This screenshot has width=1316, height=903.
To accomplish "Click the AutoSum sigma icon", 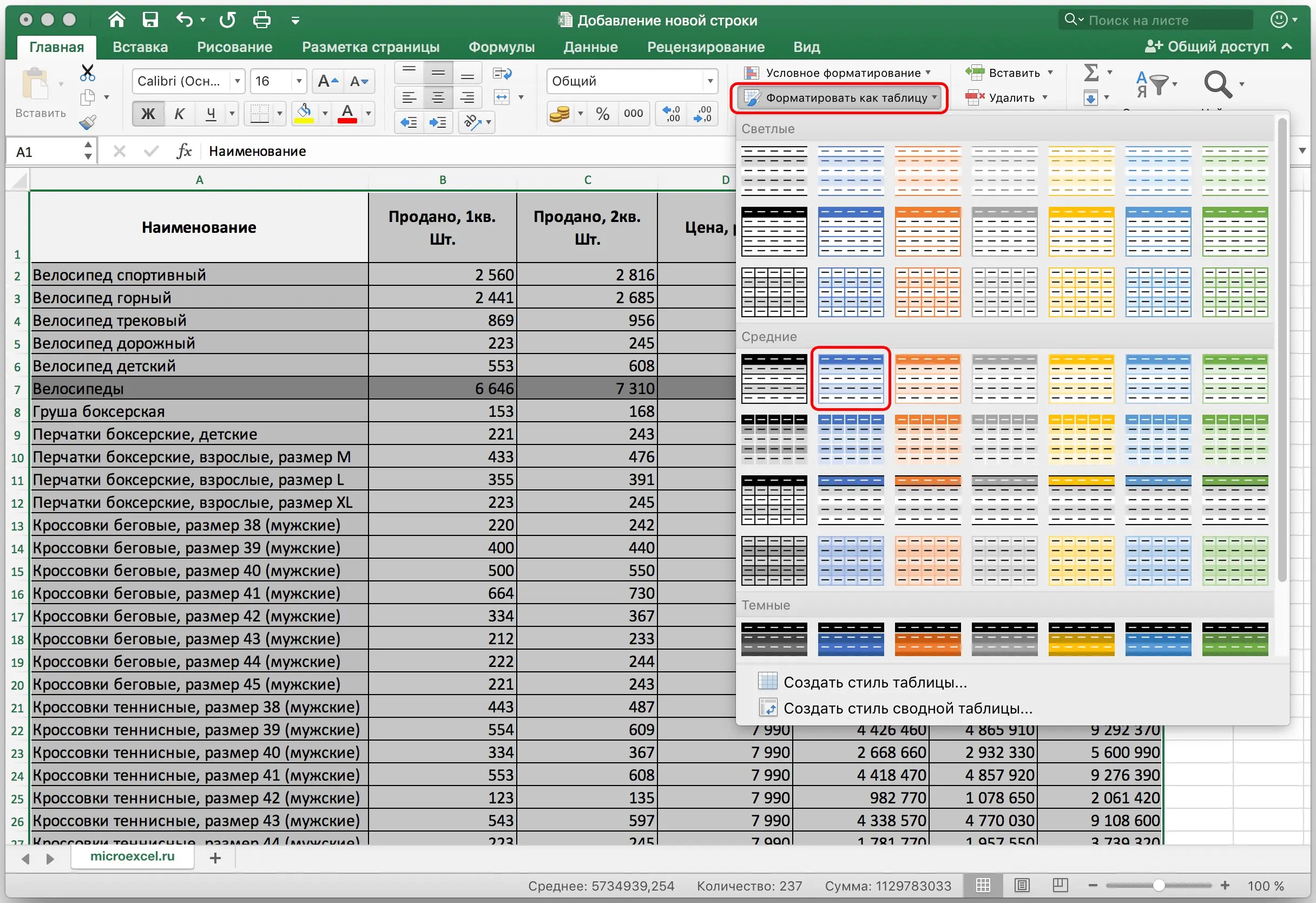I will coord(1091,73).
